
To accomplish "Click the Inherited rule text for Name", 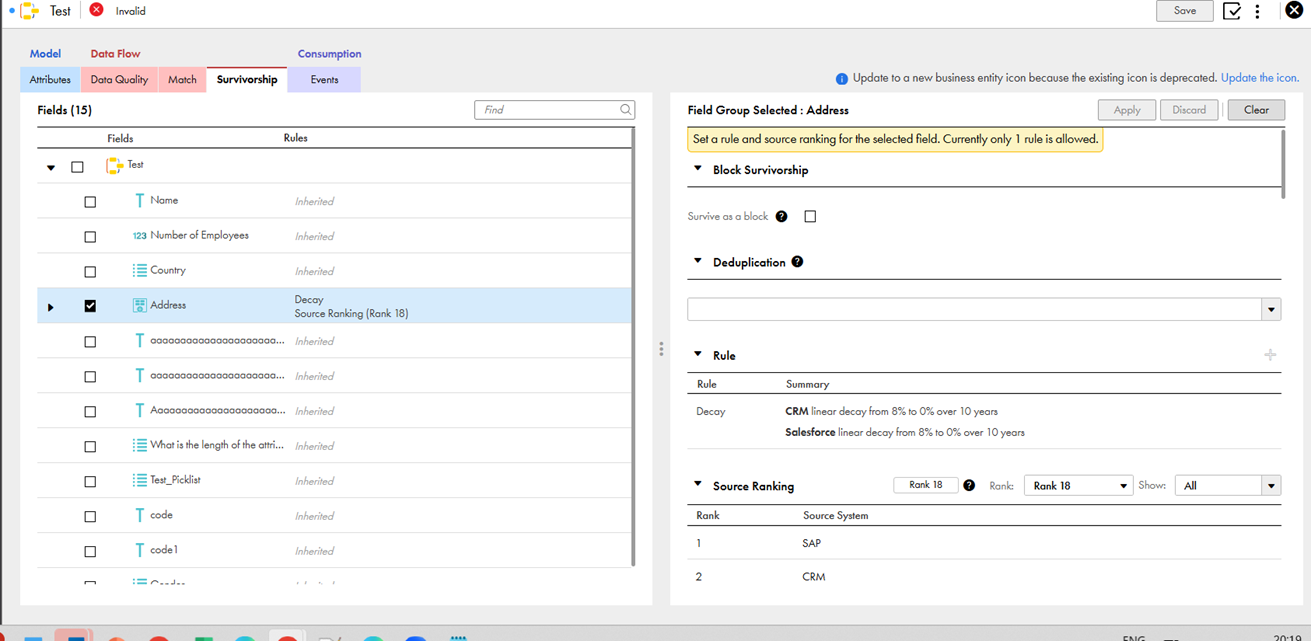I will [314, 202].
